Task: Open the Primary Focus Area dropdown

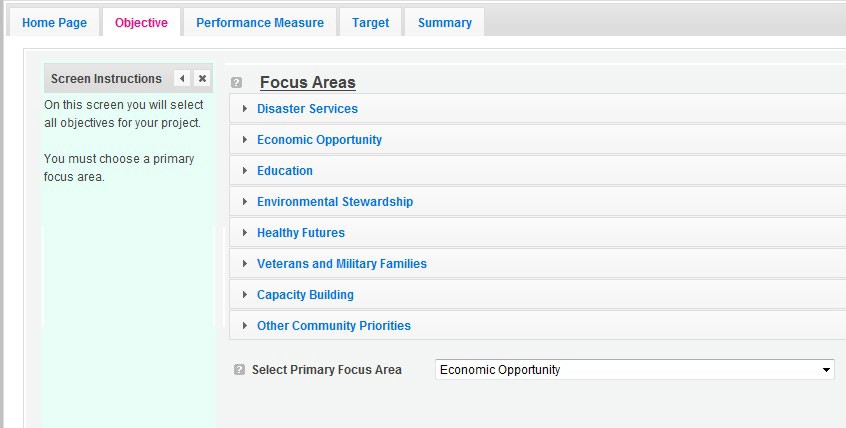Action: pos(635,370)
